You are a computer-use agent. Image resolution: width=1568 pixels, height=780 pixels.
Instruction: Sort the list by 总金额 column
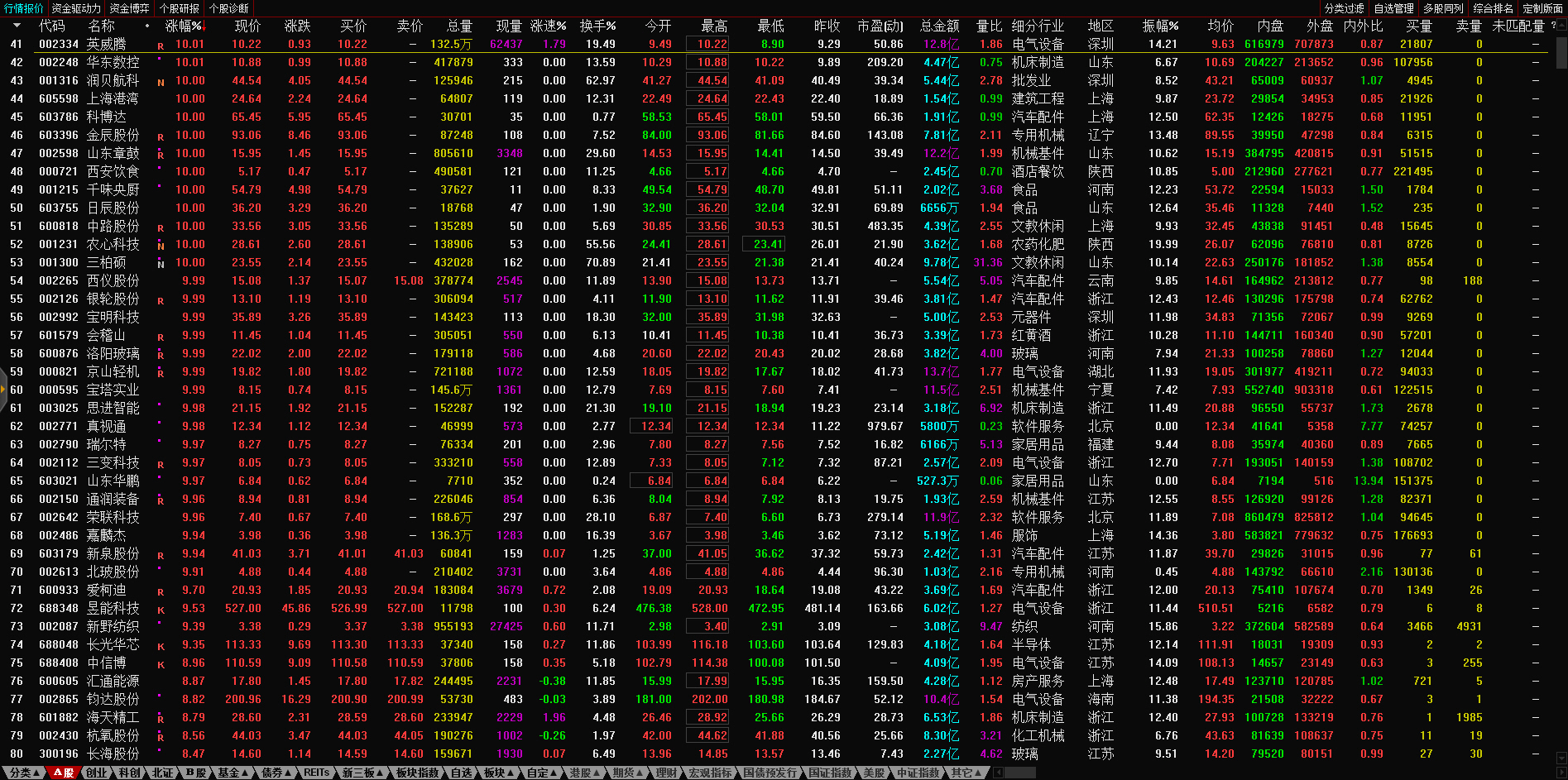point(939,26)
